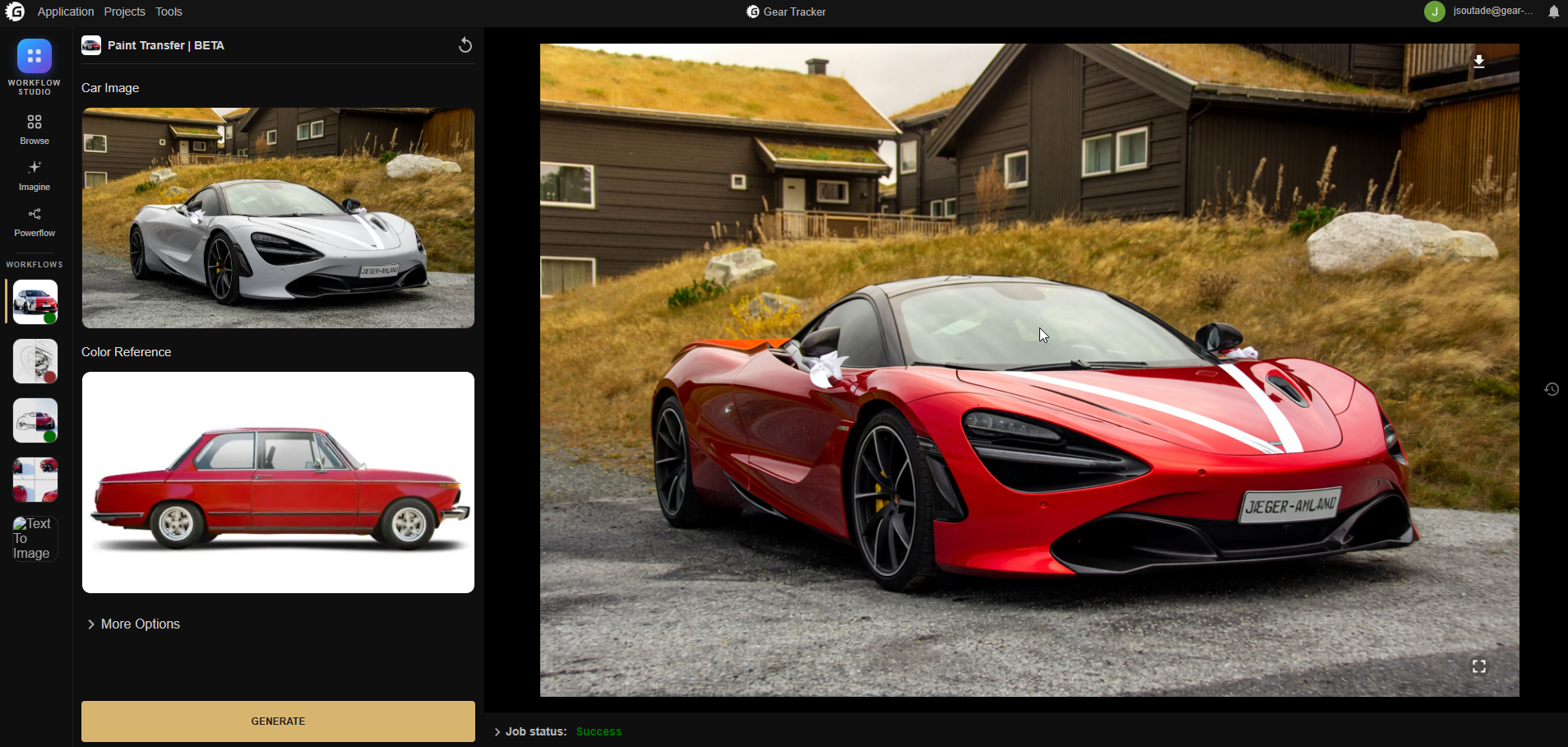The height and width of the screenshot is (747, 1568).
Task: Open the Projects menu
Action: point(125,12)
